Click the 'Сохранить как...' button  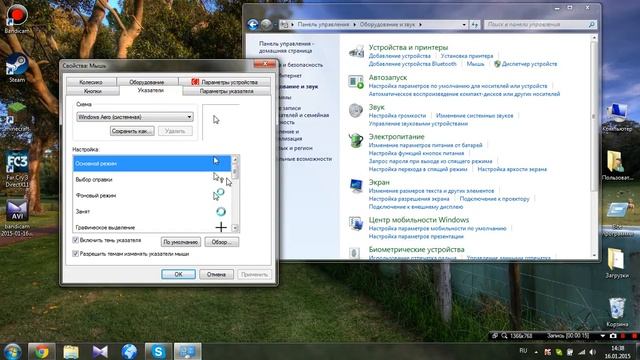coord(132,131)
